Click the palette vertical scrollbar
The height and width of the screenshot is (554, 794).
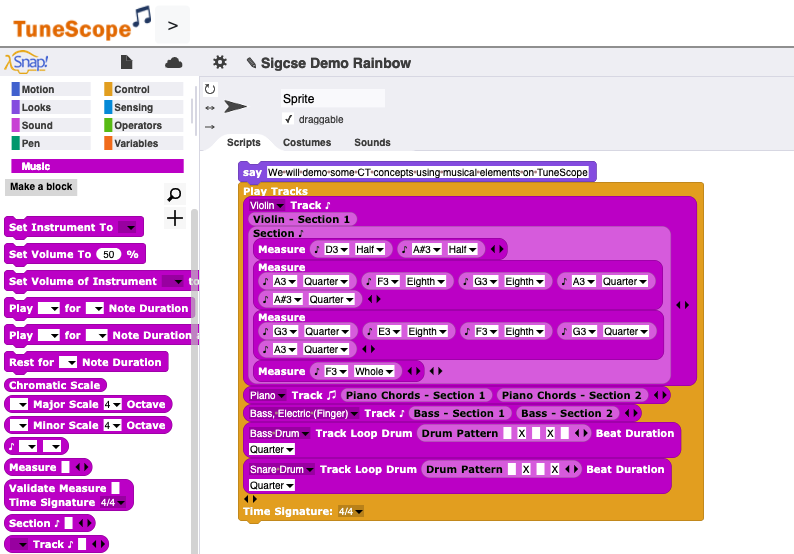(194, 380)
